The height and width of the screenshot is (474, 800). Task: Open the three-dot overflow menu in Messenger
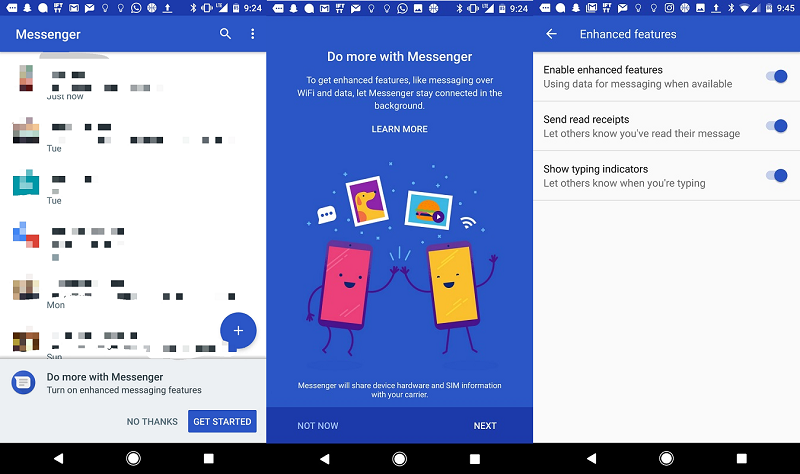253,34
